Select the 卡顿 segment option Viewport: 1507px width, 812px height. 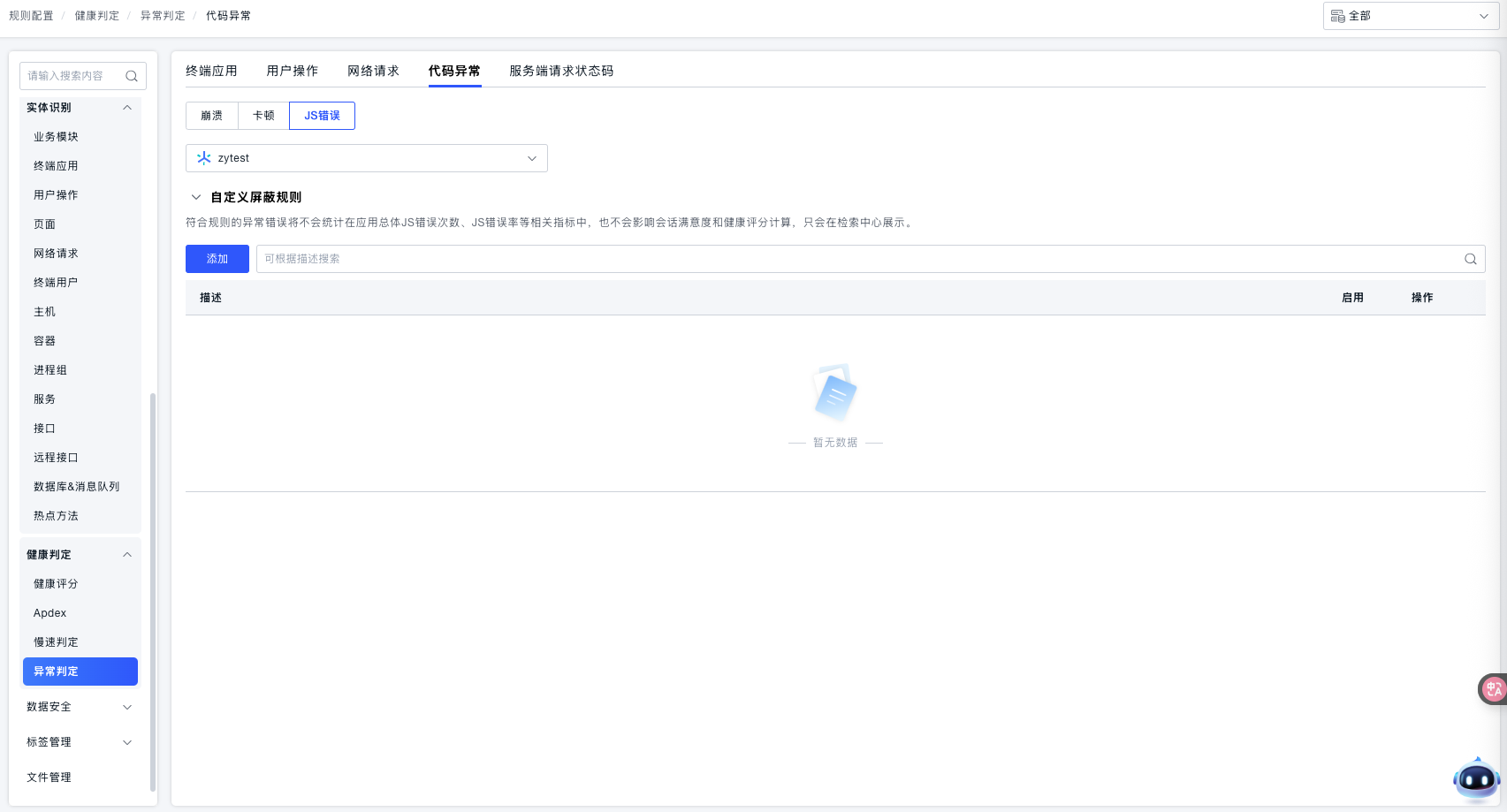coord(263,116)
